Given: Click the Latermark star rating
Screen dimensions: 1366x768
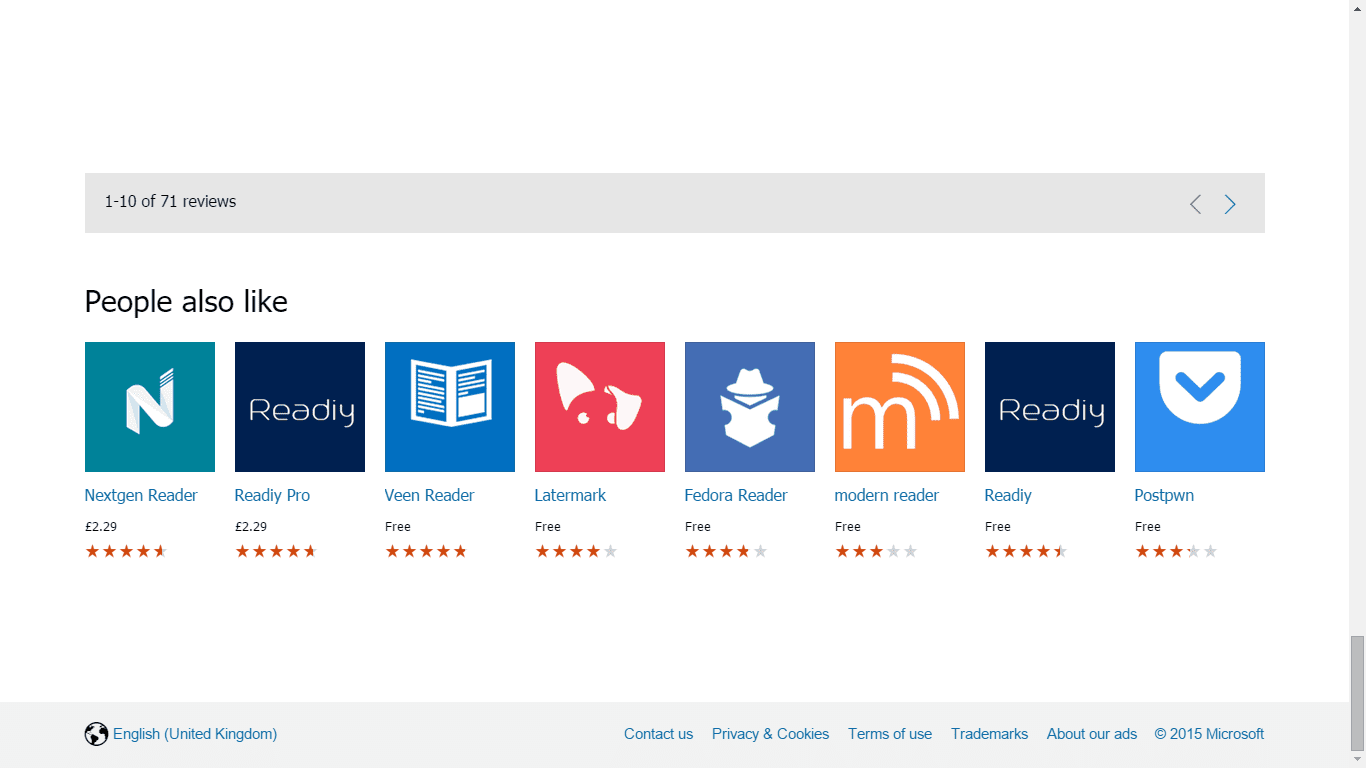Looking at the screenshot, I should (576, 551).
